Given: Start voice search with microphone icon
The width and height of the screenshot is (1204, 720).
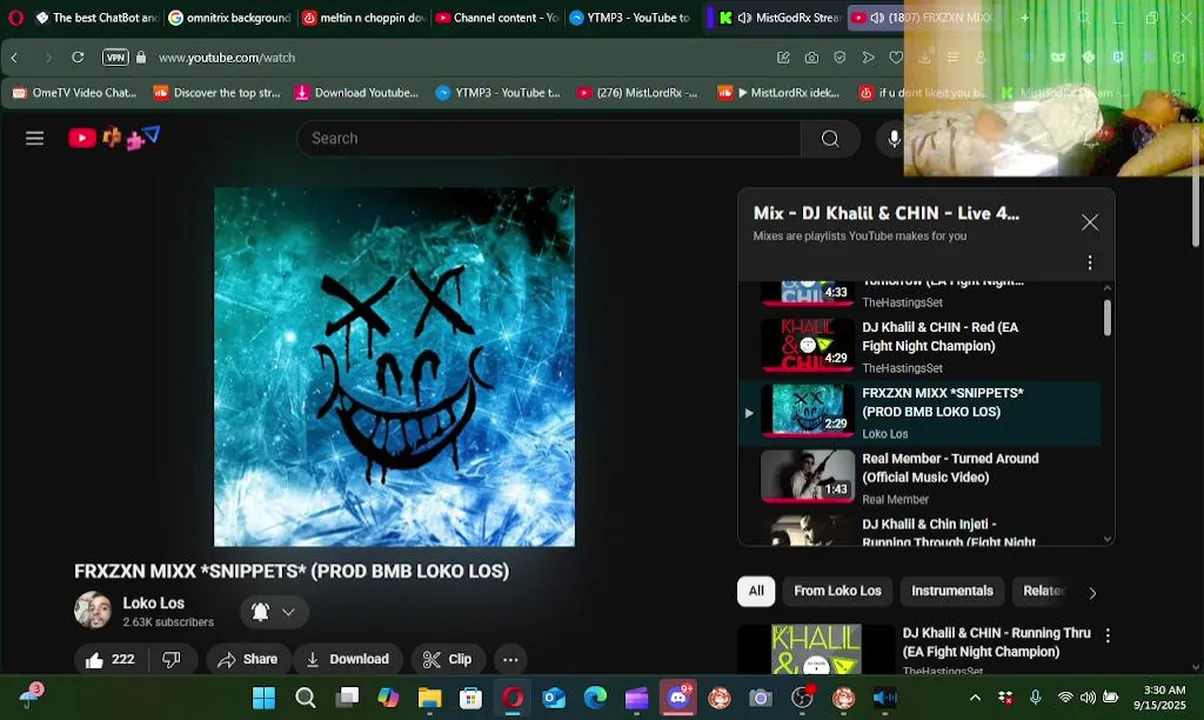Looking at the screenshot, I should click(894, 138).
